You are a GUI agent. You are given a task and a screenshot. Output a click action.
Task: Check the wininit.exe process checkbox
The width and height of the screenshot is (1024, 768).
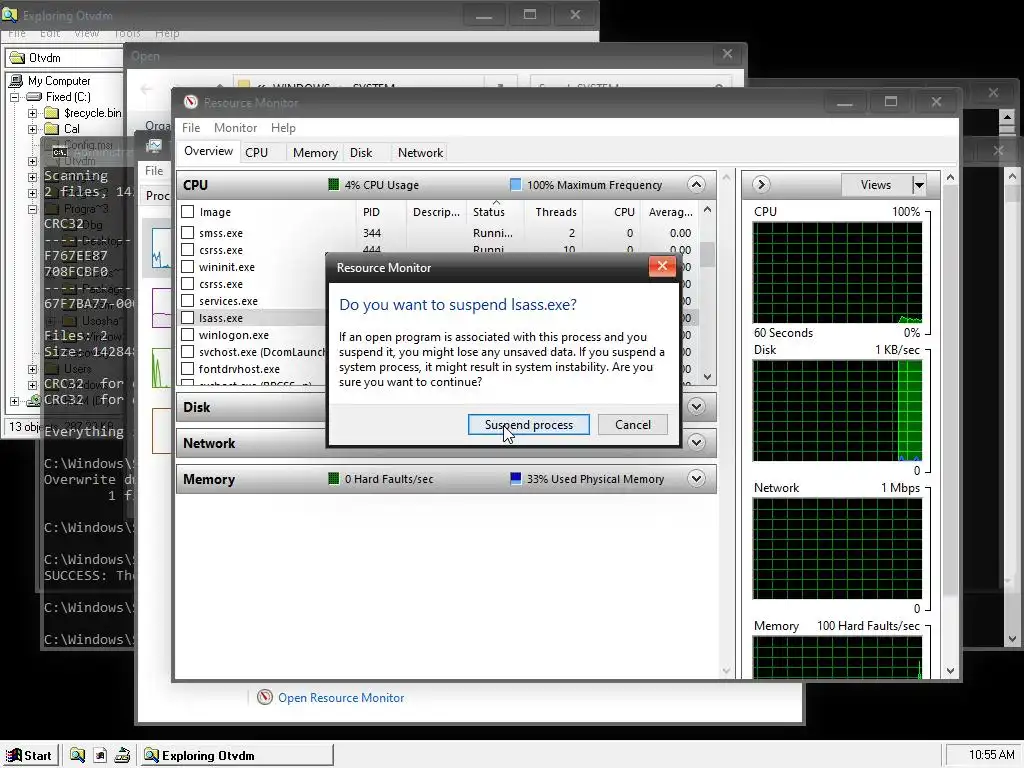point(187,266)
